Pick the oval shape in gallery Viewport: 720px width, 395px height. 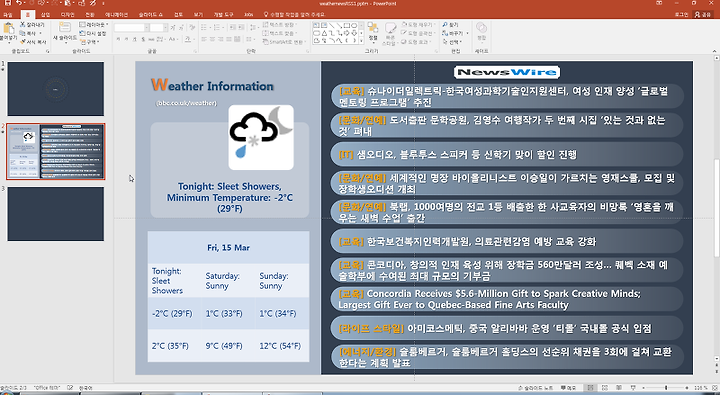354,26
